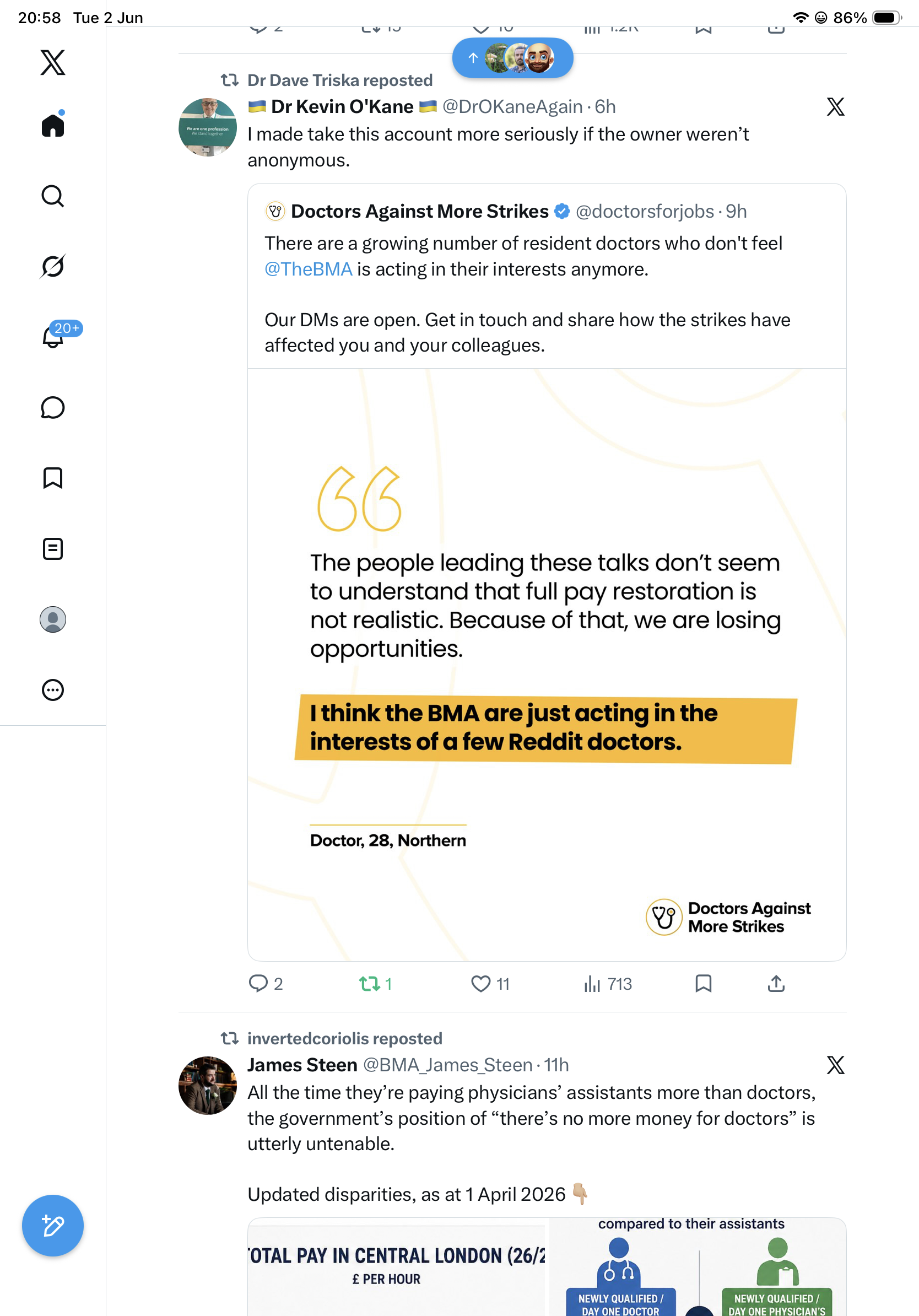Open the Grok menu on James Steen's post
The height and width of the screenshot is (1316, 919).
(x=835, y=1065)
